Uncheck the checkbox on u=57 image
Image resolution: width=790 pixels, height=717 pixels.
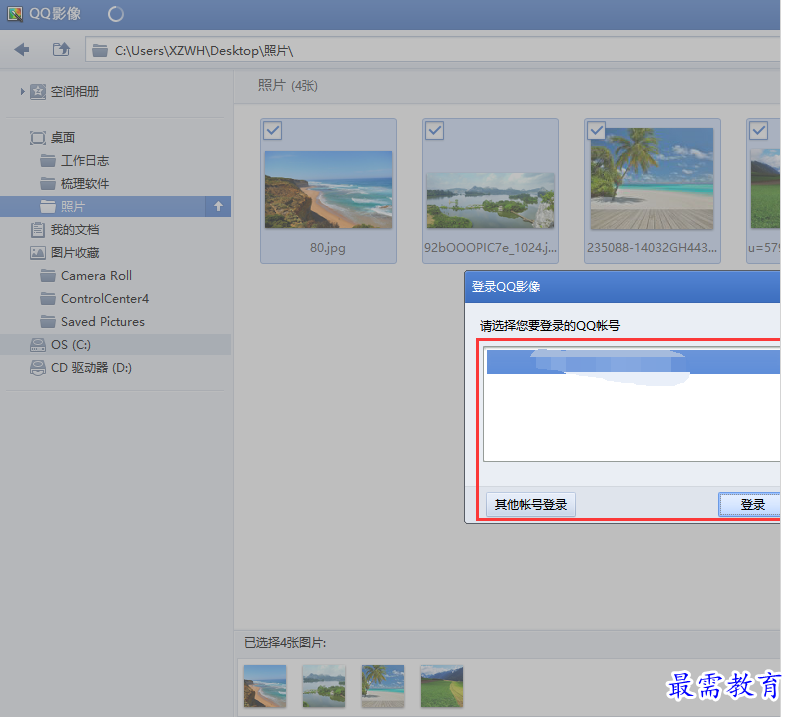coord(759,131)
